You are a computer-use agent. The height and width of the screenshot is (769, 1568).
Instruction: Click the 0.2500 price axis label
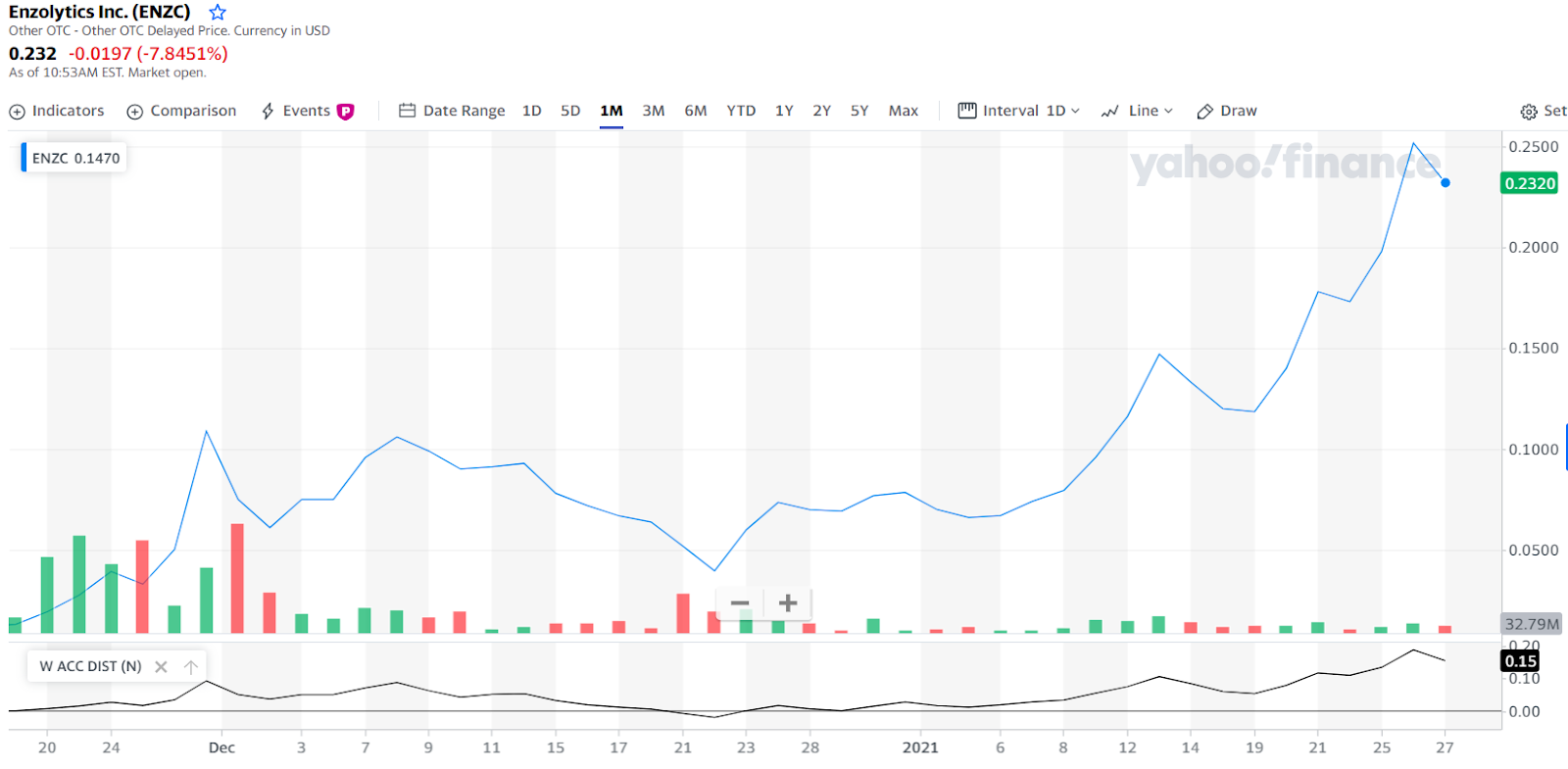tap(1534, 147)
